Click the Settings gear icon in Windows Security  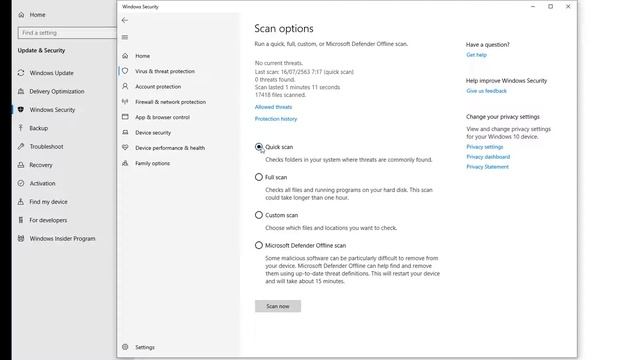tap(125, 347)
